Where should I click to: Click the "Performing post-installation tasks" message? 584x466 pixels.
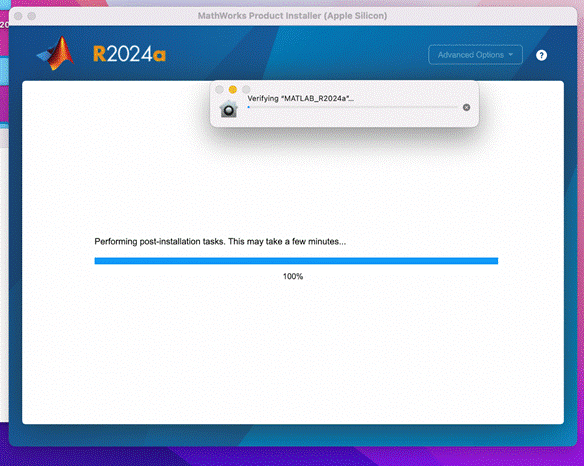(x=220, y=241)
